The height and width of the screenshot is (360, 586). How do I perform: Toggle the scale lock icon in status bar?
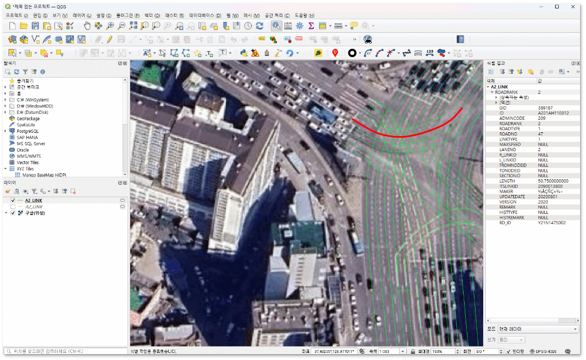[413, 352]
